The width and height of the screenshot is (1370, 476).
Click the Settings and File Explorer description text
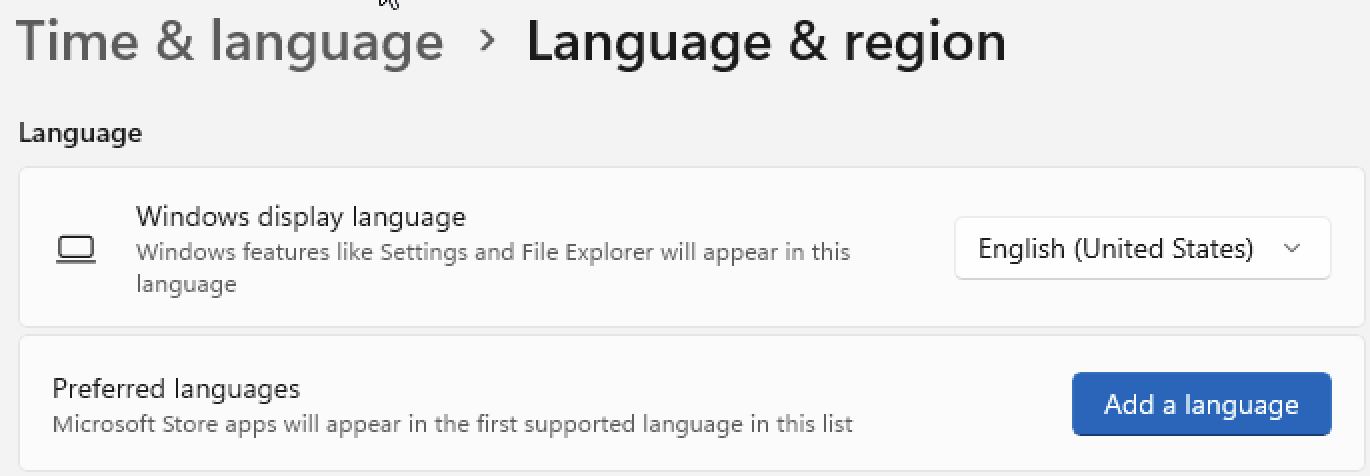coord(493,267)
